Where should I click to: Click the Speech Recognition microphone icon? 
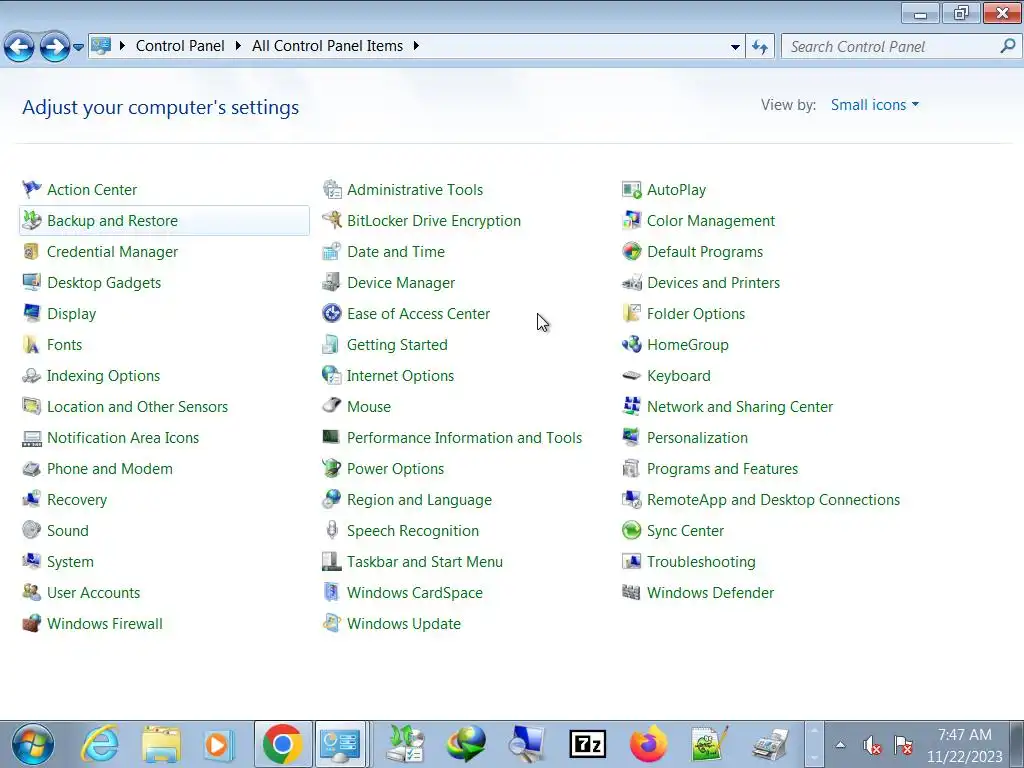(332, 530)
